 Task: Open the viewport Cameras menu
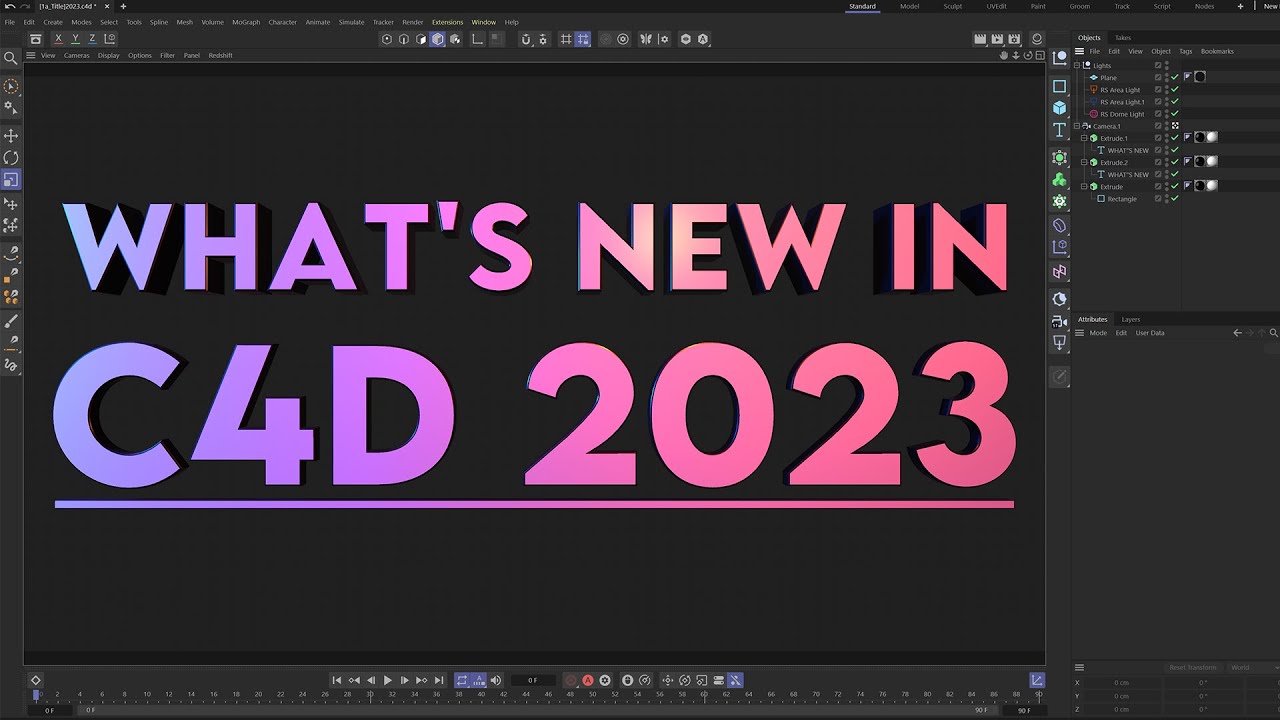[x=77, y=55]
